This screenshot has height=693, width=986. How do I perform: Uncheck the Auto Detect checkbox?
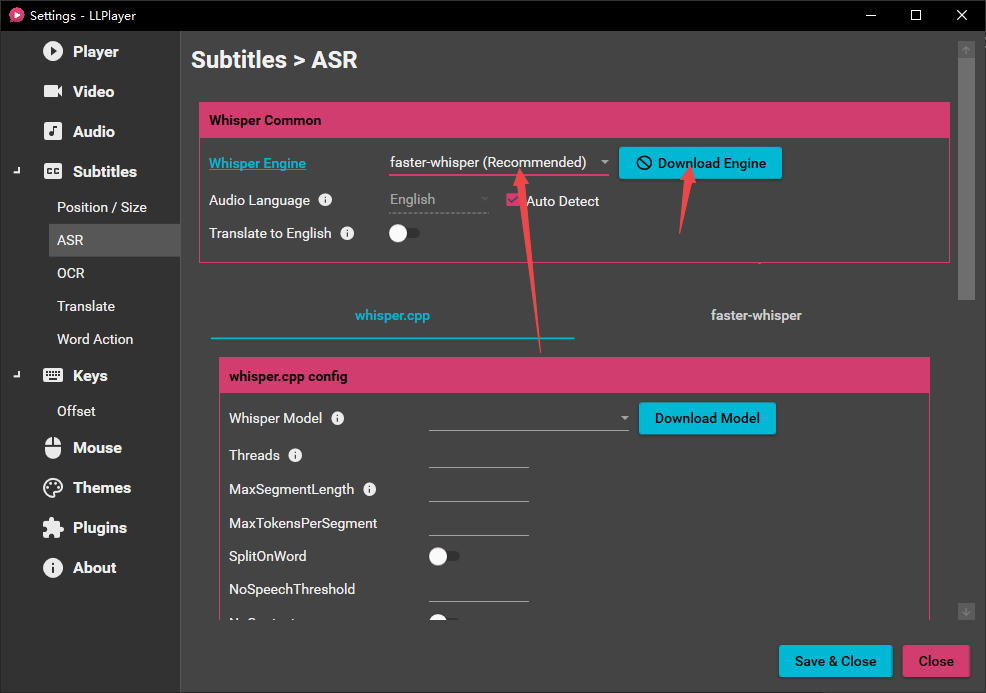click(514, 200)
